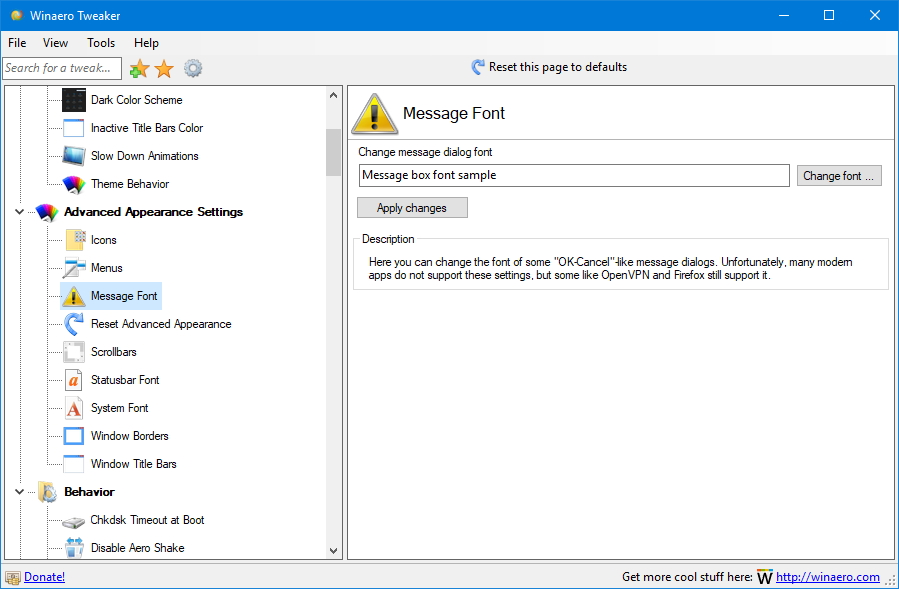Click the System Font letter A icon
This screenshot has width=899, height=589.
[74, 408]
